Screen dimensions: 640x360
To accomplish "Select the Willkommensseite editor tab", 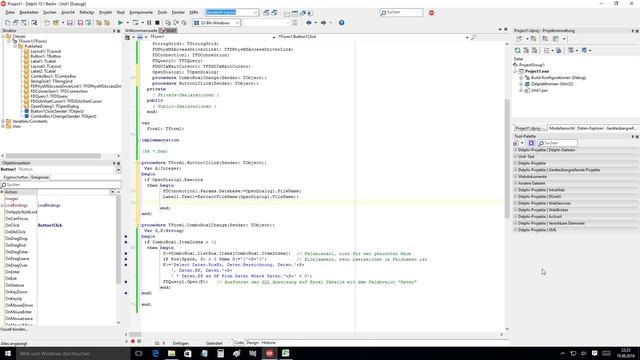I will 141,31.
